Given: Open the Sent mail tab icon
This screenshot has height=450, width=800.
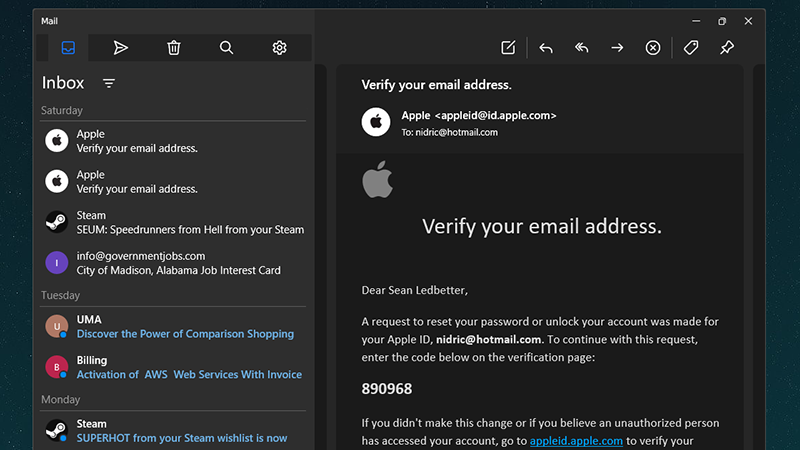Looking at the screenshot, I should (x=121, y=47).
